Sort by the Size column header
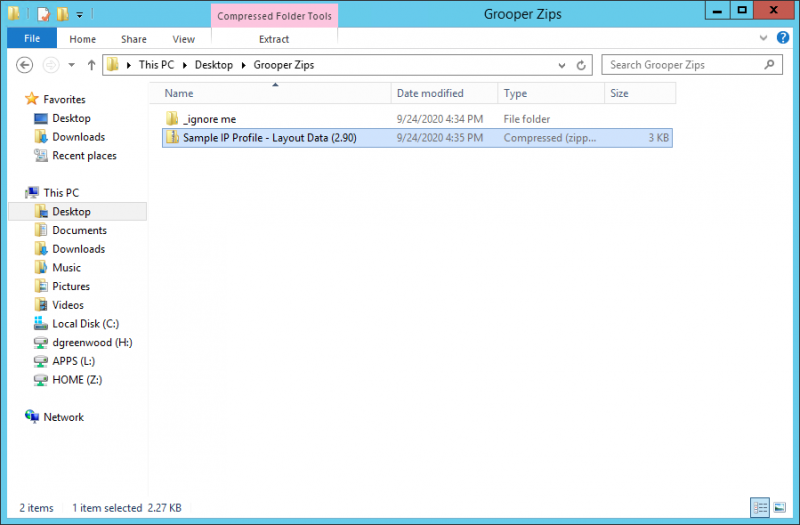This screenshot has width=800, height=525. [640, 93]
